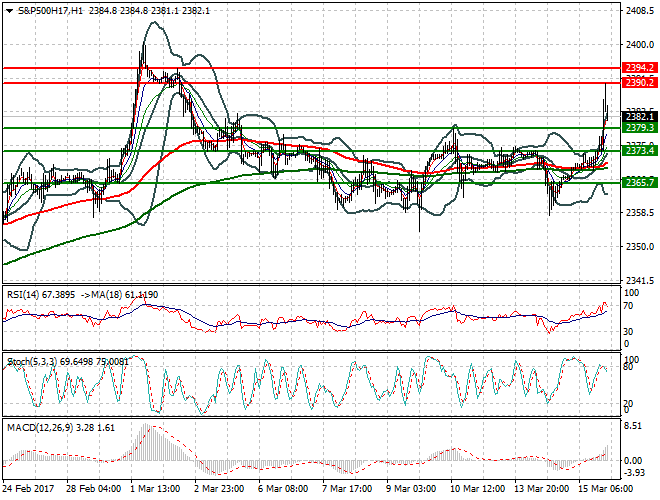The height and width of the screenshot is (500, 660).
Task: Click the 8.51 value on MACD scale
Action: 633,425
